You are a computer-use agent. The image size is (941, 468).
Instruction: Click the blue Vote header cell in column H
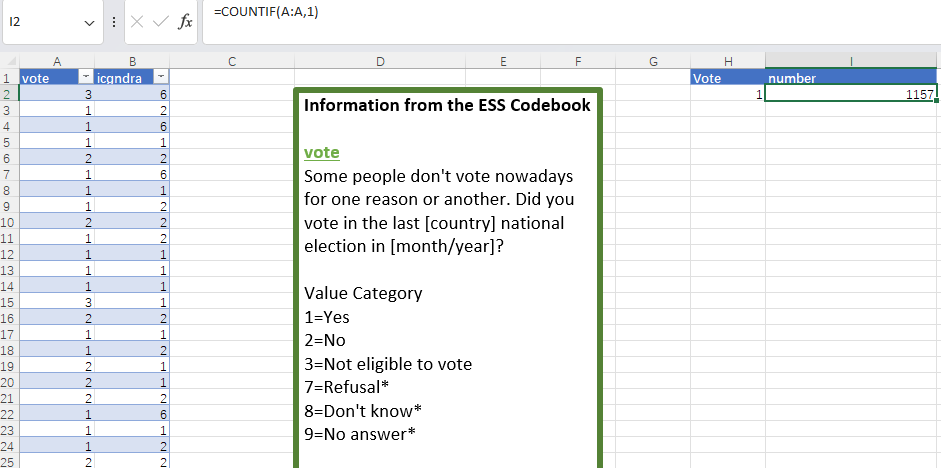pyautogui.click(x=728, y=78)
